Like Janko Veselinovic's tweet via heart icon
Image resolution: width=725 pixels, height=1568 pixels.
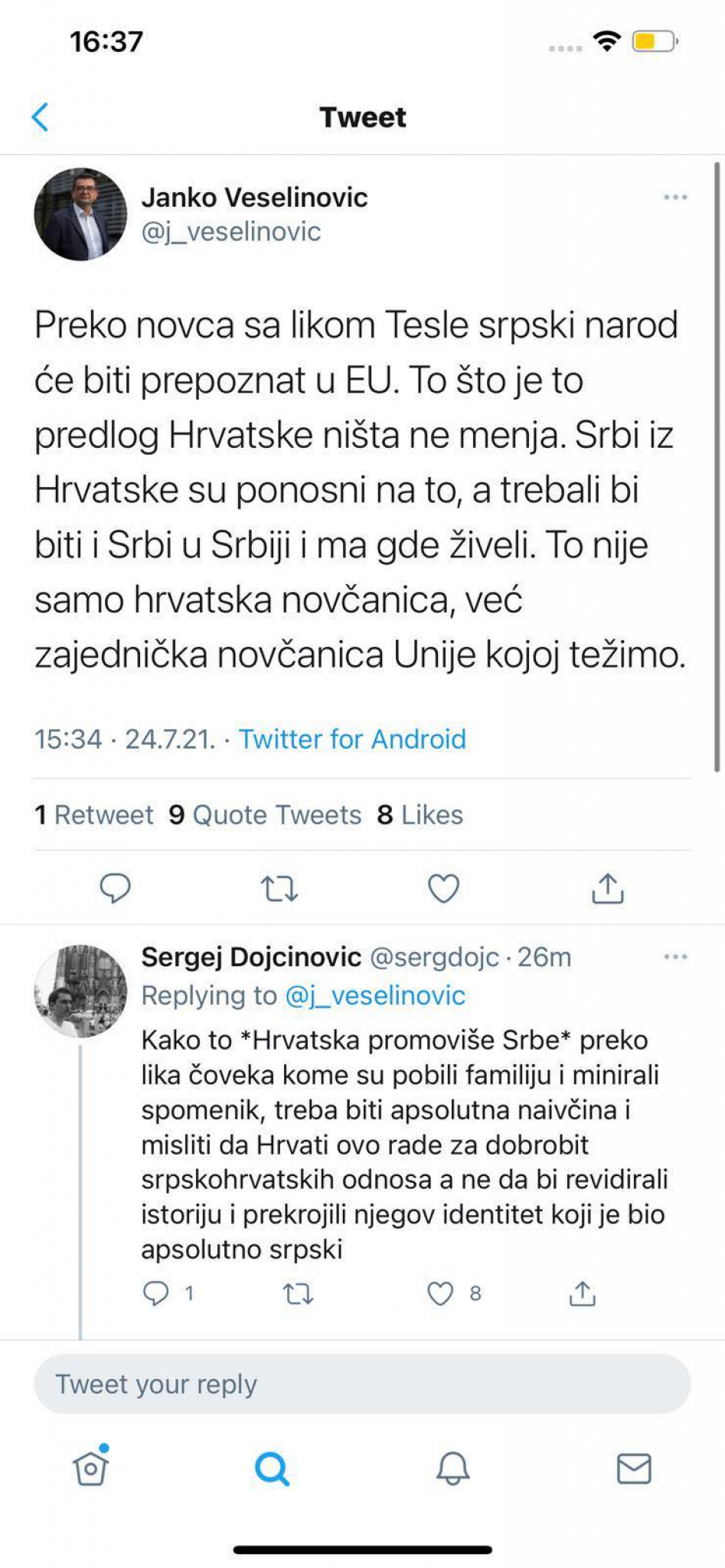[x=442, y=888]
